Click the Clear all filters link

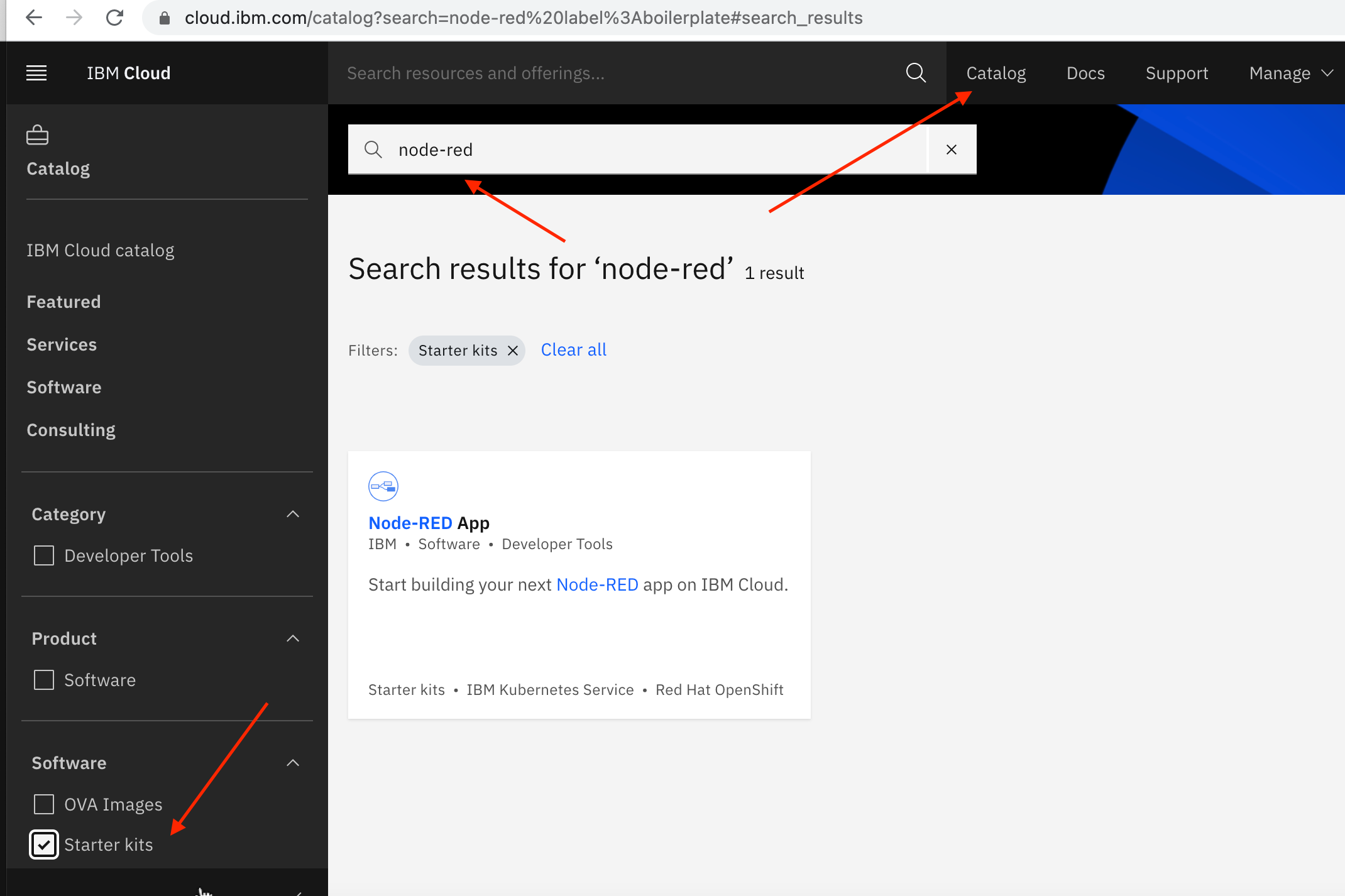(x=573, y=350)
